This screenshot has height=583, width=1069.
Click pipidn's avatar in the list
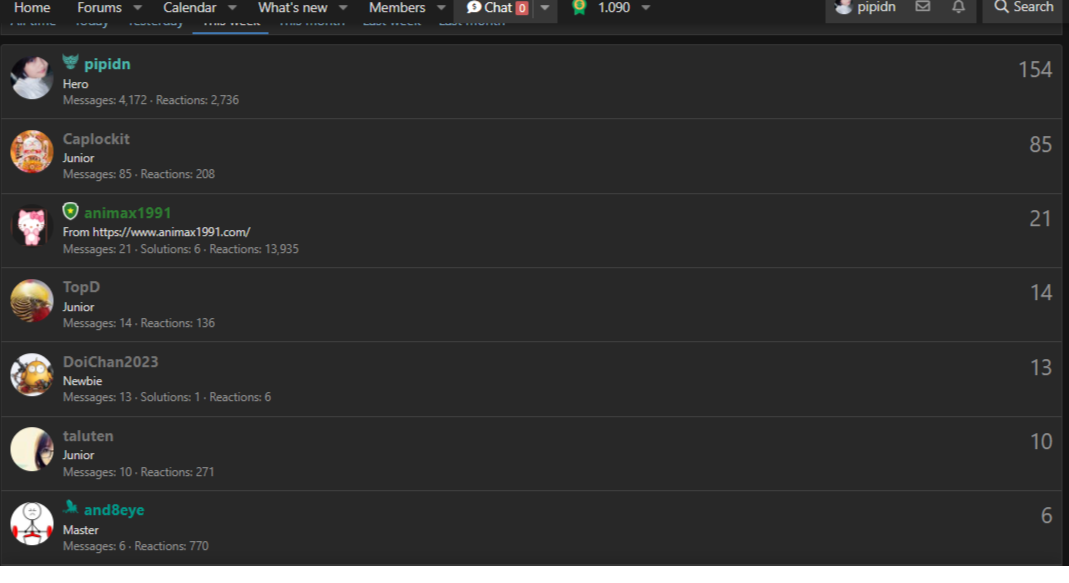[x=31, y=78]
